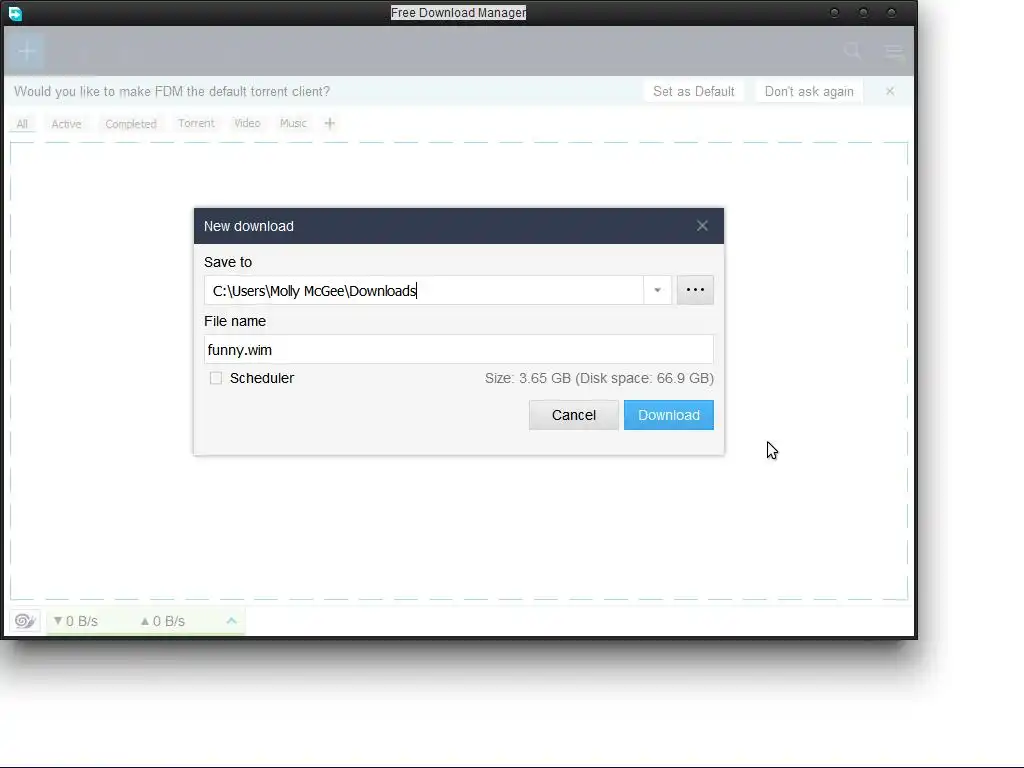This screenshot has width=1024, height=768.
Task: Open the search magnifier in the toolbar
Action: tap(852, 51)
